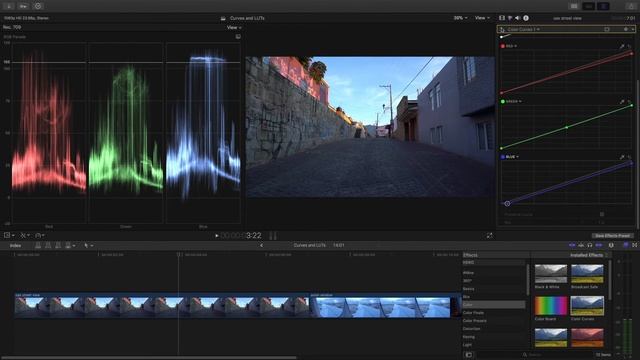Click the red curve top control point
This screenshot has width=640, height=360.
click(x=632, y=53)
